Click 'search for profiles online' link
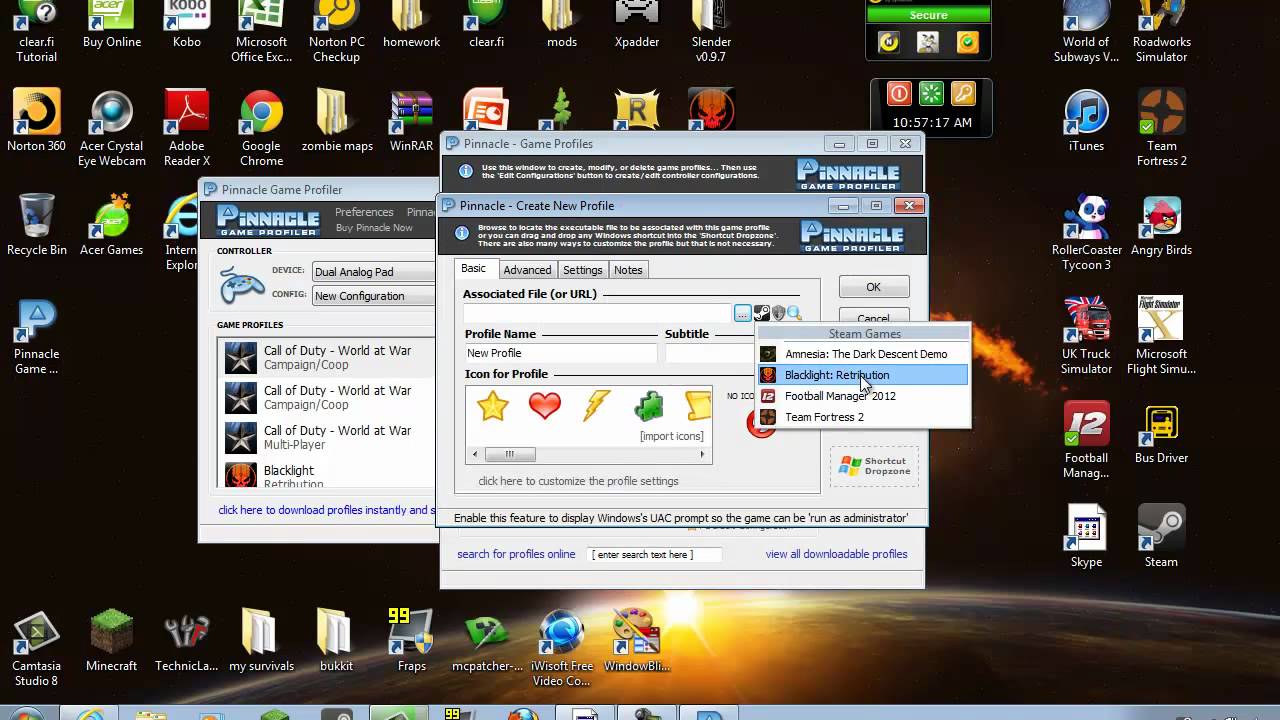The image size is (1280, 720). pos(516,554)
